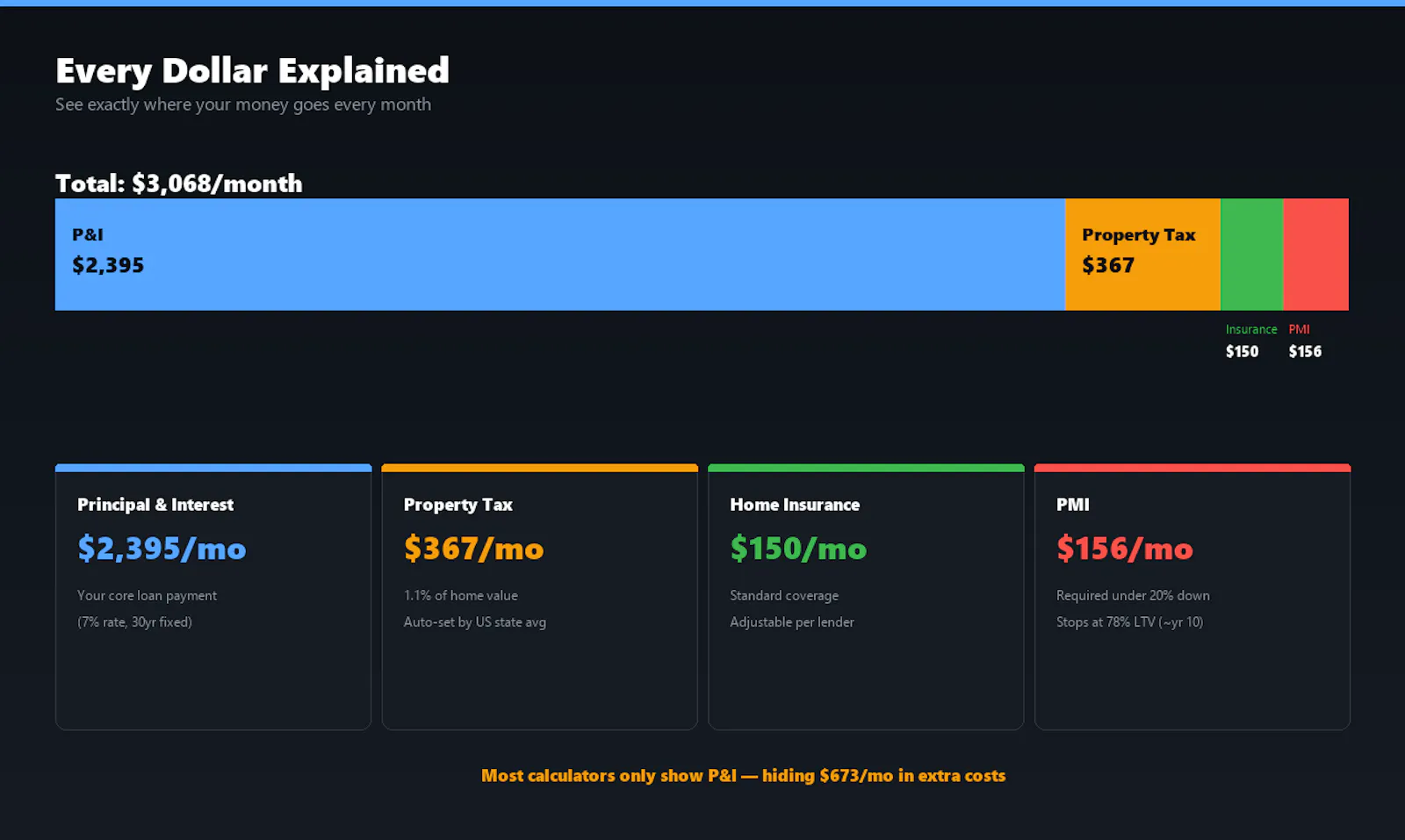1405x840 pixels.
Task: Click the blue P&I bar segment
Action: pos(560,255)
